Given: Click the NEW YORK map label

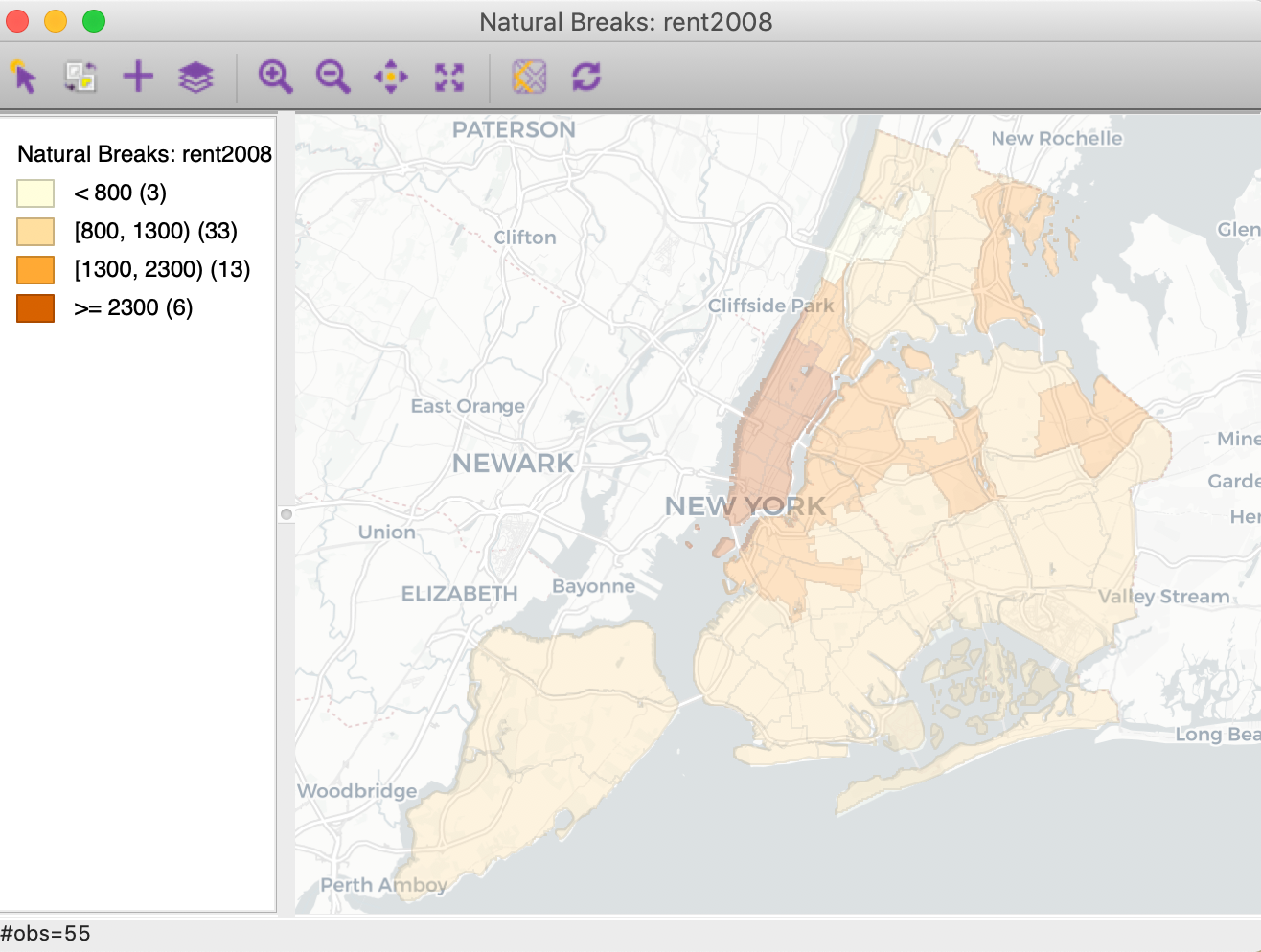Looking at the screenshot, I should click(x=745, y=506).
